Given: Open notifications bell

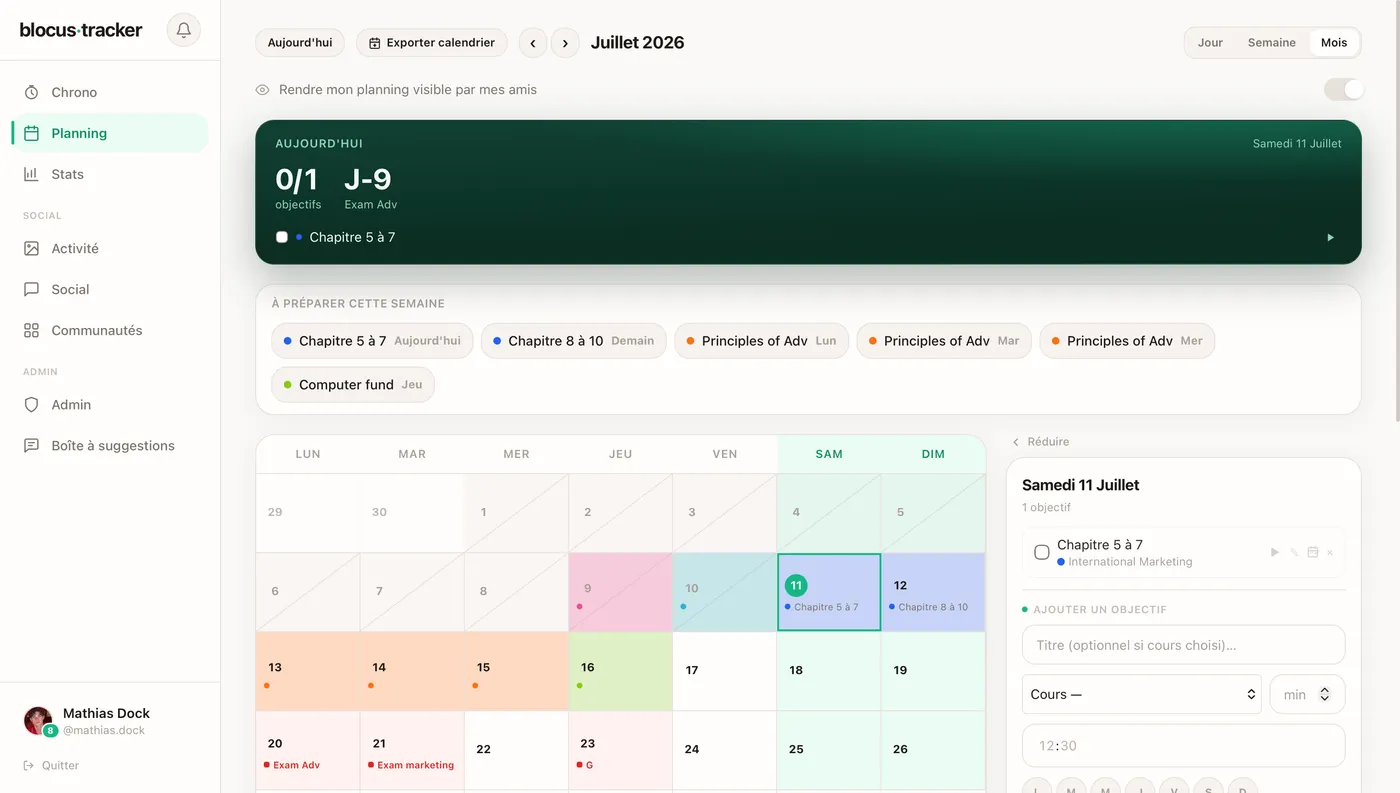Looking at the screenshot, I should tap(183, 30).
